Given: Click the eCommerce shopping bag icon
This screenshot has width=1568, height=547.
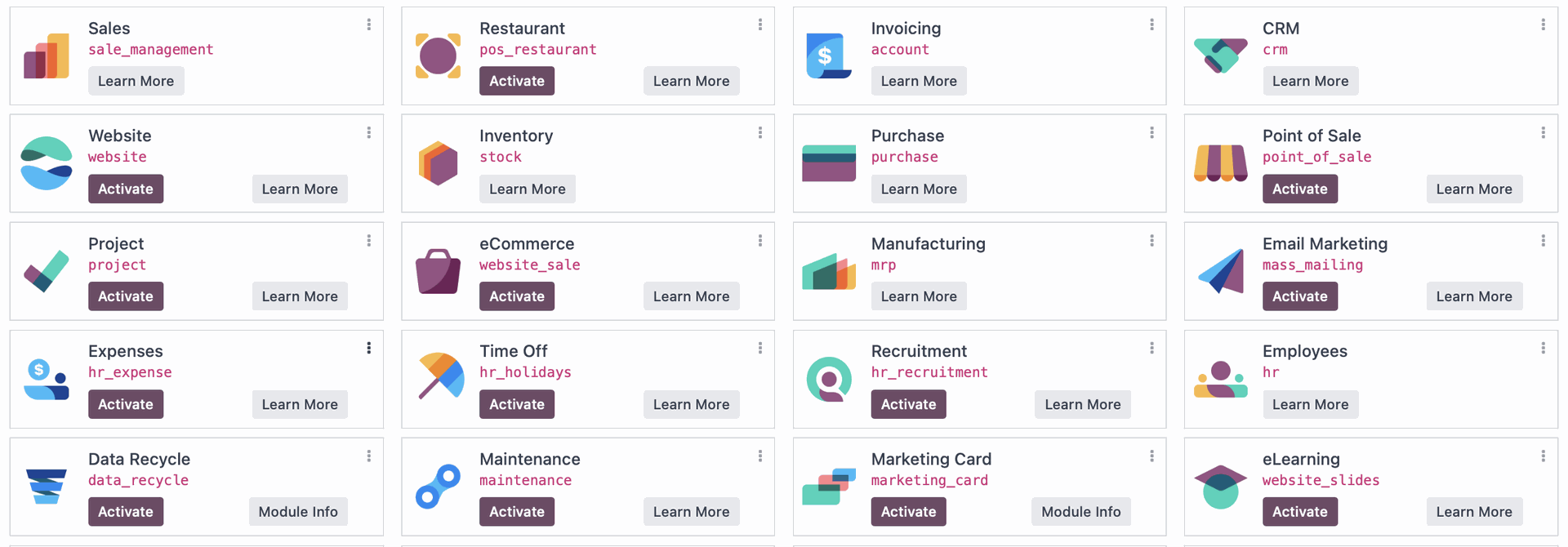Looking at the screenshot, I should point(438,271).
